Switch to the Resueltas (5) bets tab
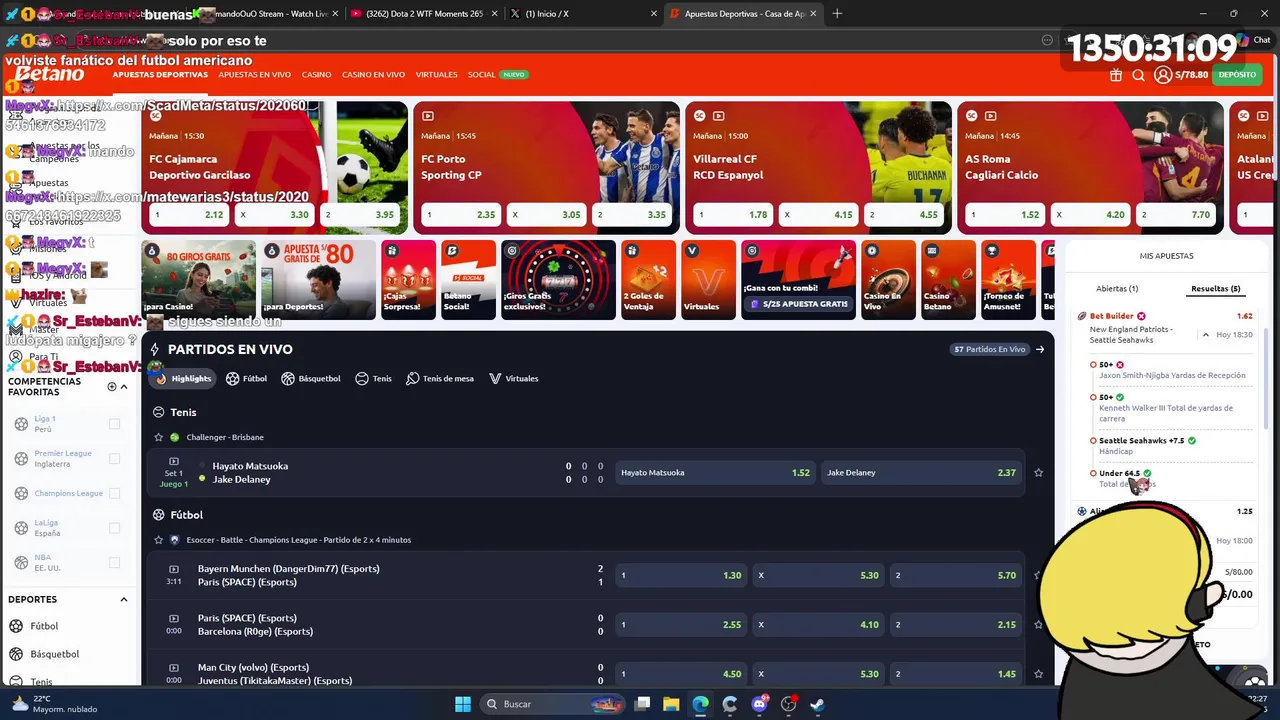This screenshot has height=720, width=1280. pos(1215,289)
